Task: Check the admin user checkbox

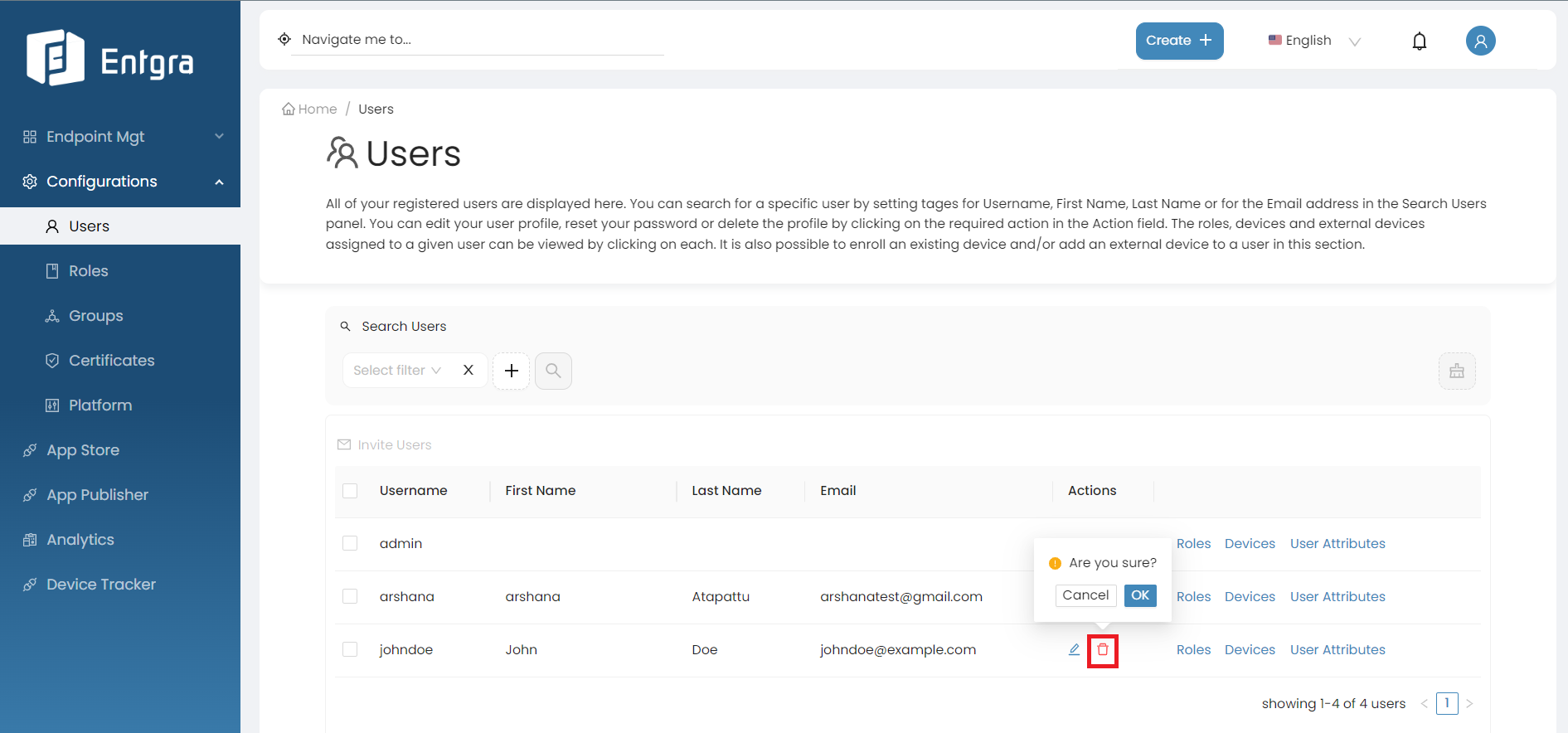Action: pos(350,543)
